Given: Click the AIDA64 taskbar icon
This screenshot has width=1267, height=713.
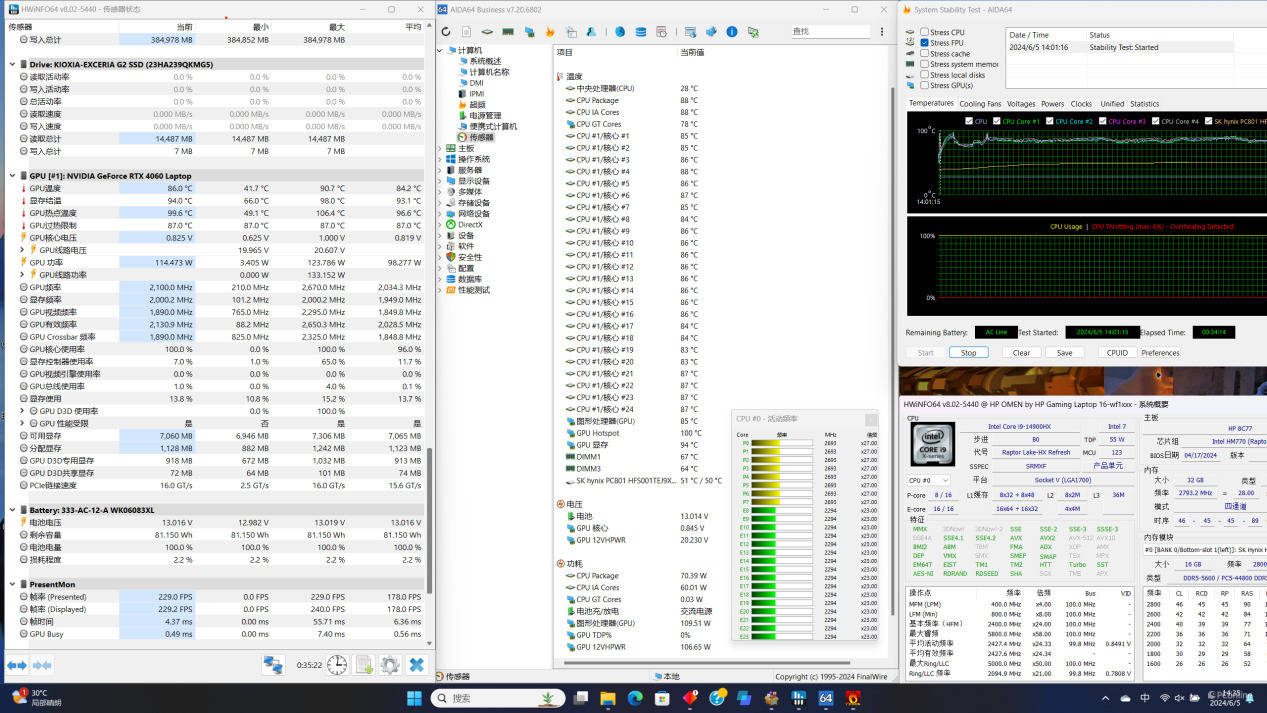Looking at the screenshot, I should point(826,698).
